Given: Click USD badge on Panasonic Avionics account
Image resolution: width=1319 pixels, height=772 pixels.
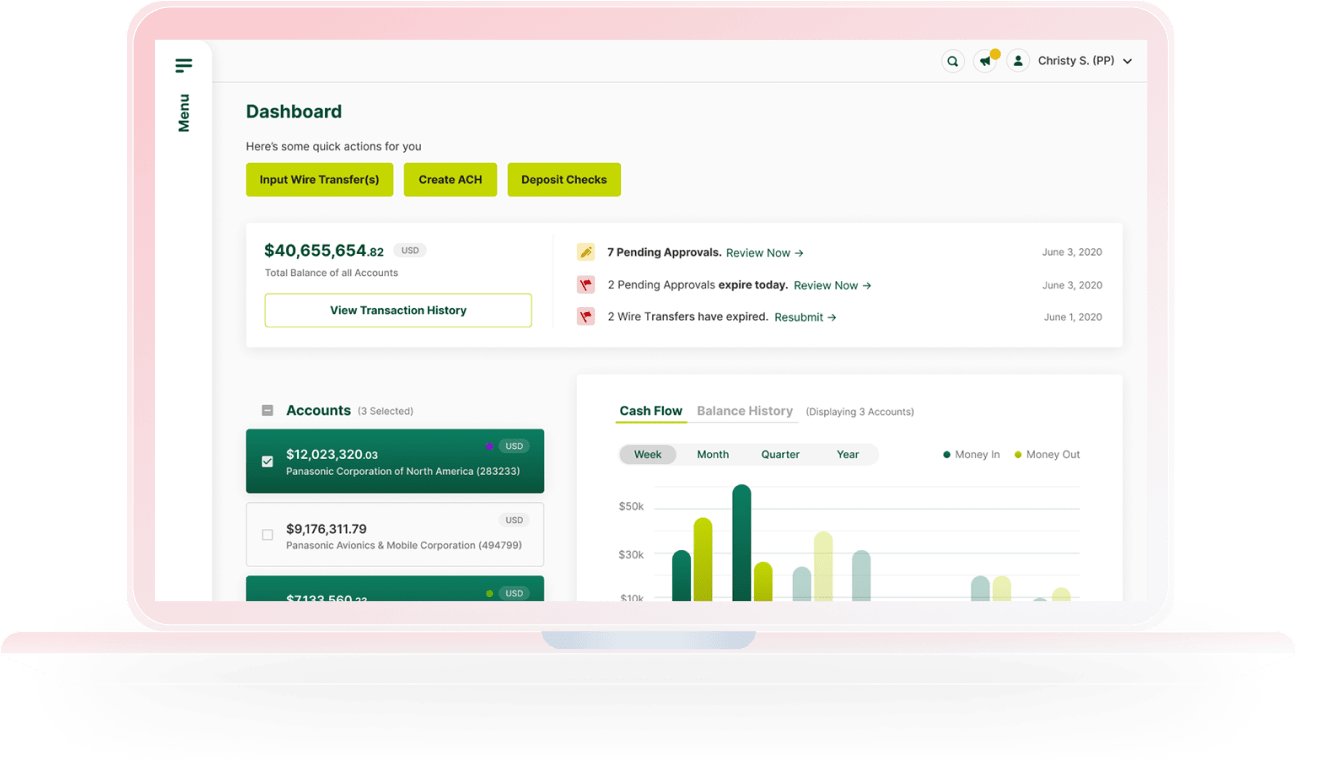Looking at the screenshot, I should tap(514, 520).
